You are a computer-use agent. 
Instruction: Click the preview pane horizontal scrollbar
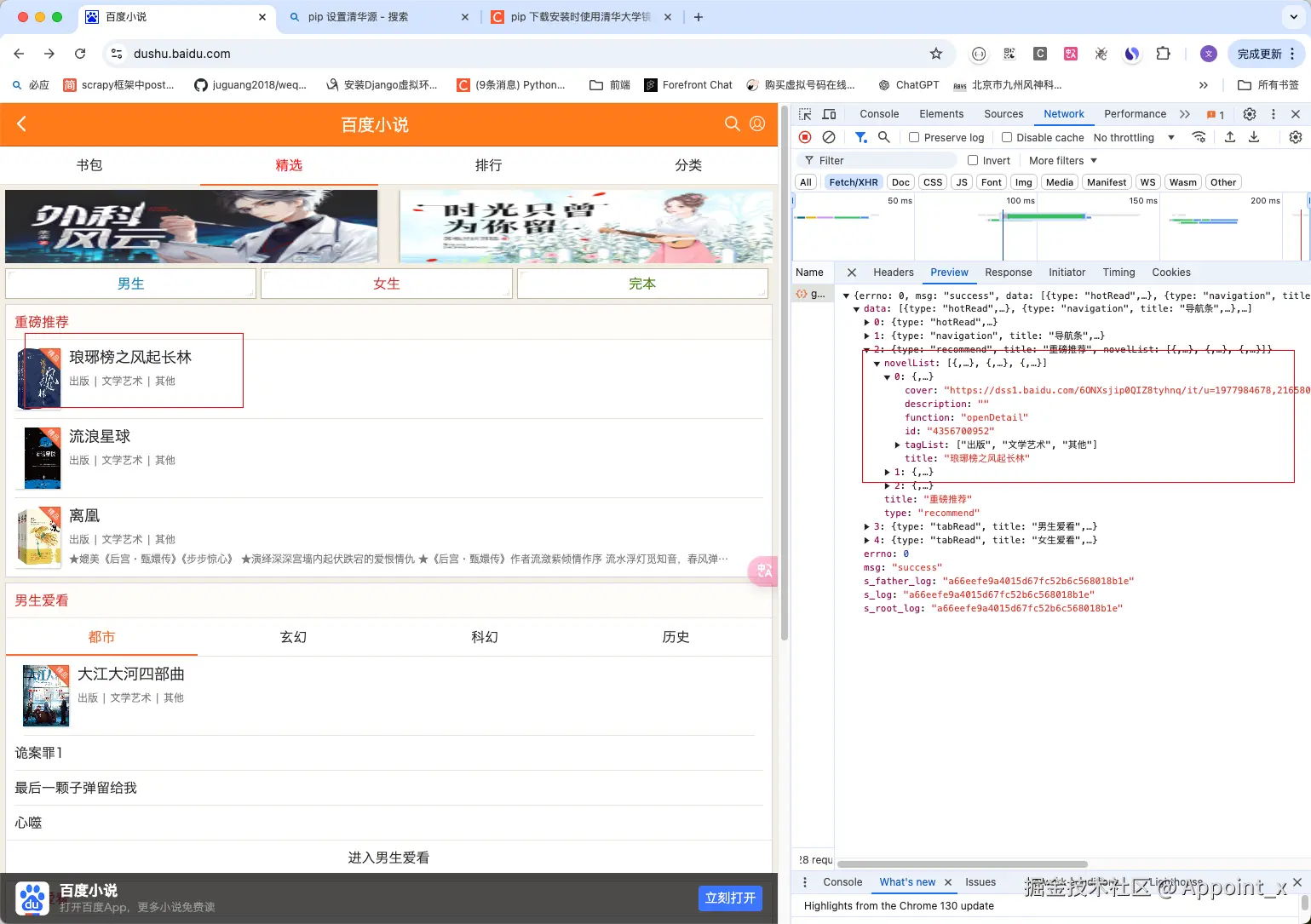(x=963, y=864)
